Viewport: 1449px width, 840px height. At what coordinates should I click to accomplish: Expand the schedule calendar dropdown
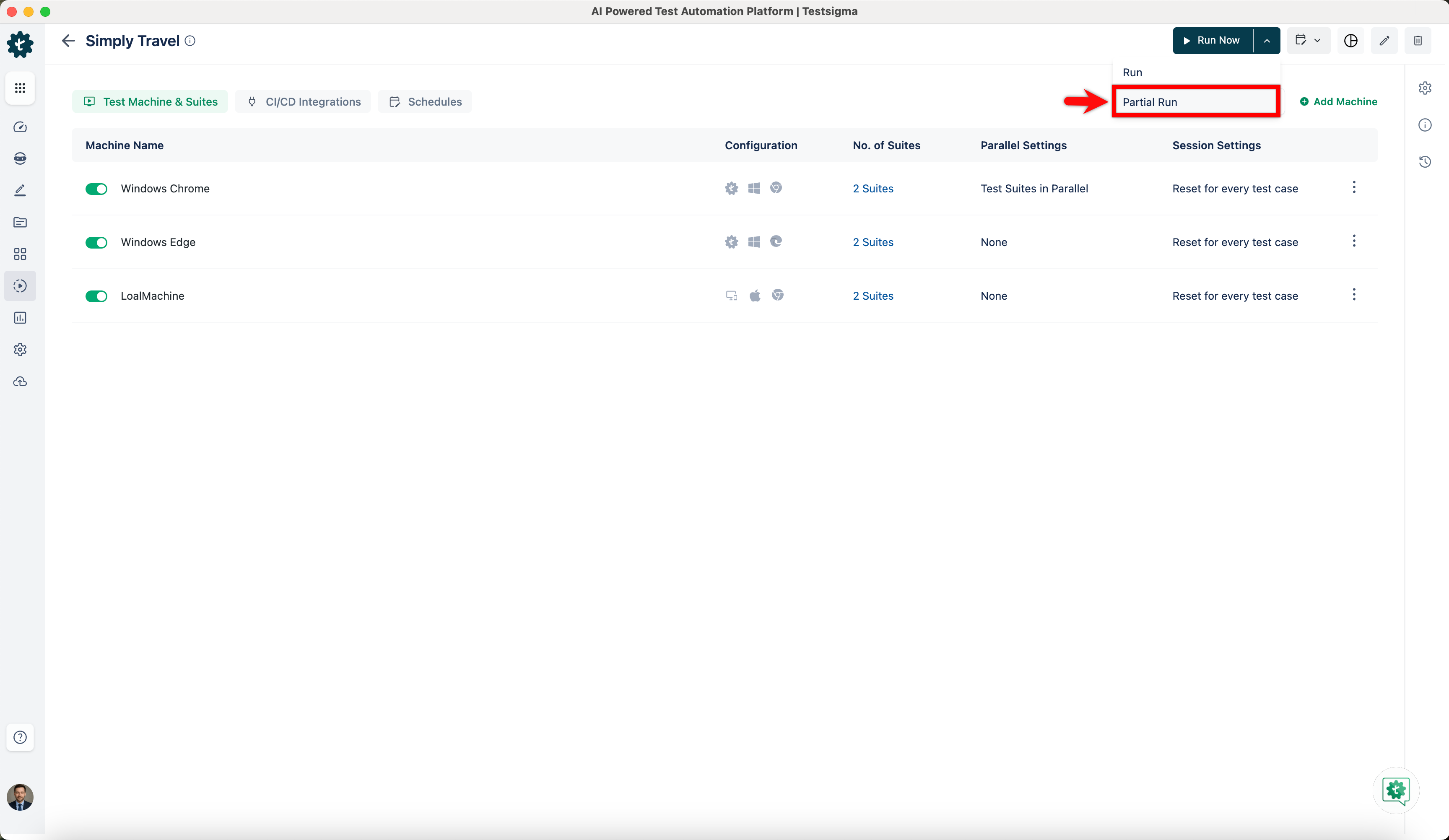pos(1308,41)
